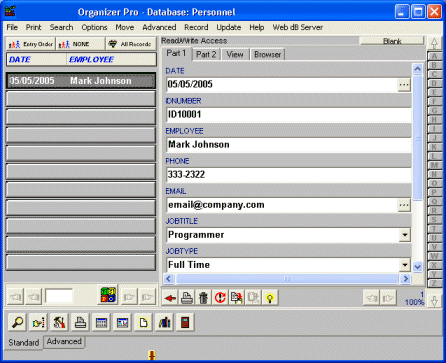
Task: Click the form's vertical scrollbar down arrow
Action: point(417,267)
